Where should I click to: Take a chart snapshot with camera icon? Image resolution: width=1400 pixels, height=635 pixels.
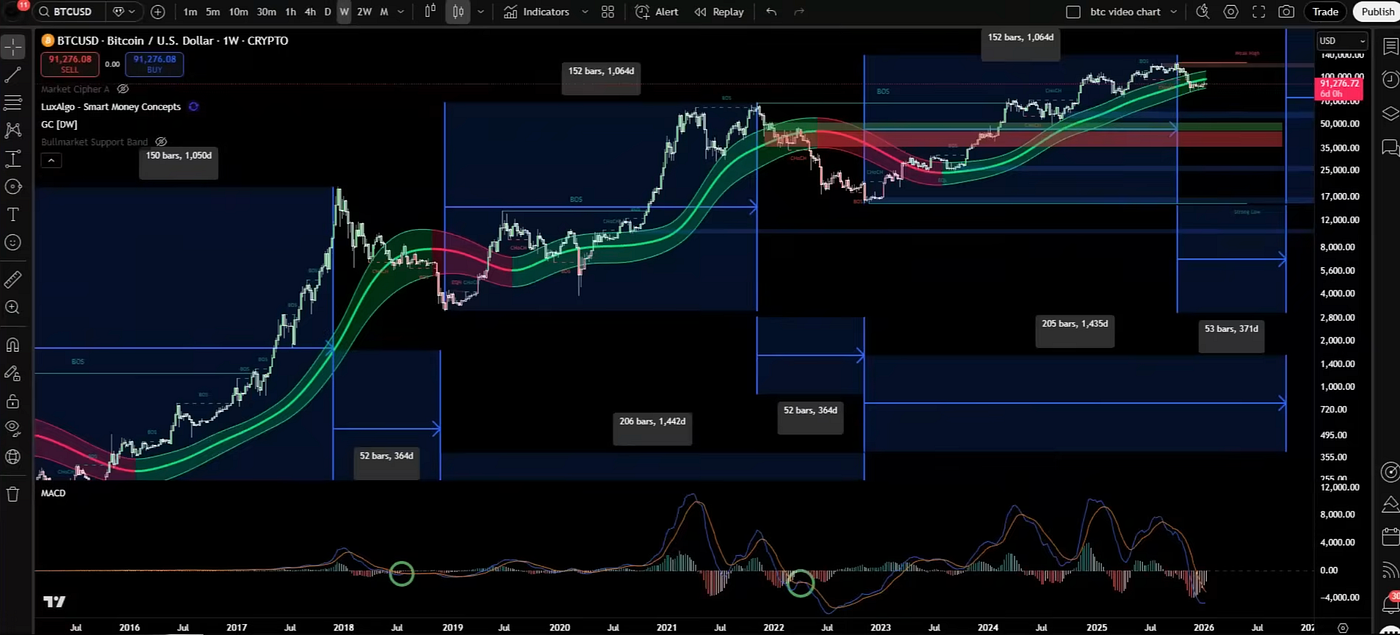tap(1286, 12)
